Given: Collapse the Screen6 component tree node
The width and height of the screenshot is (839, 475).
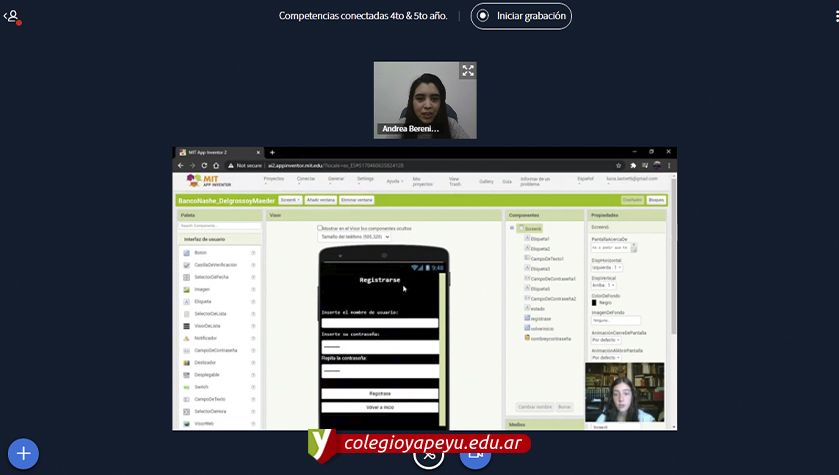Looking at the screenshot, I should click(512, 228).
